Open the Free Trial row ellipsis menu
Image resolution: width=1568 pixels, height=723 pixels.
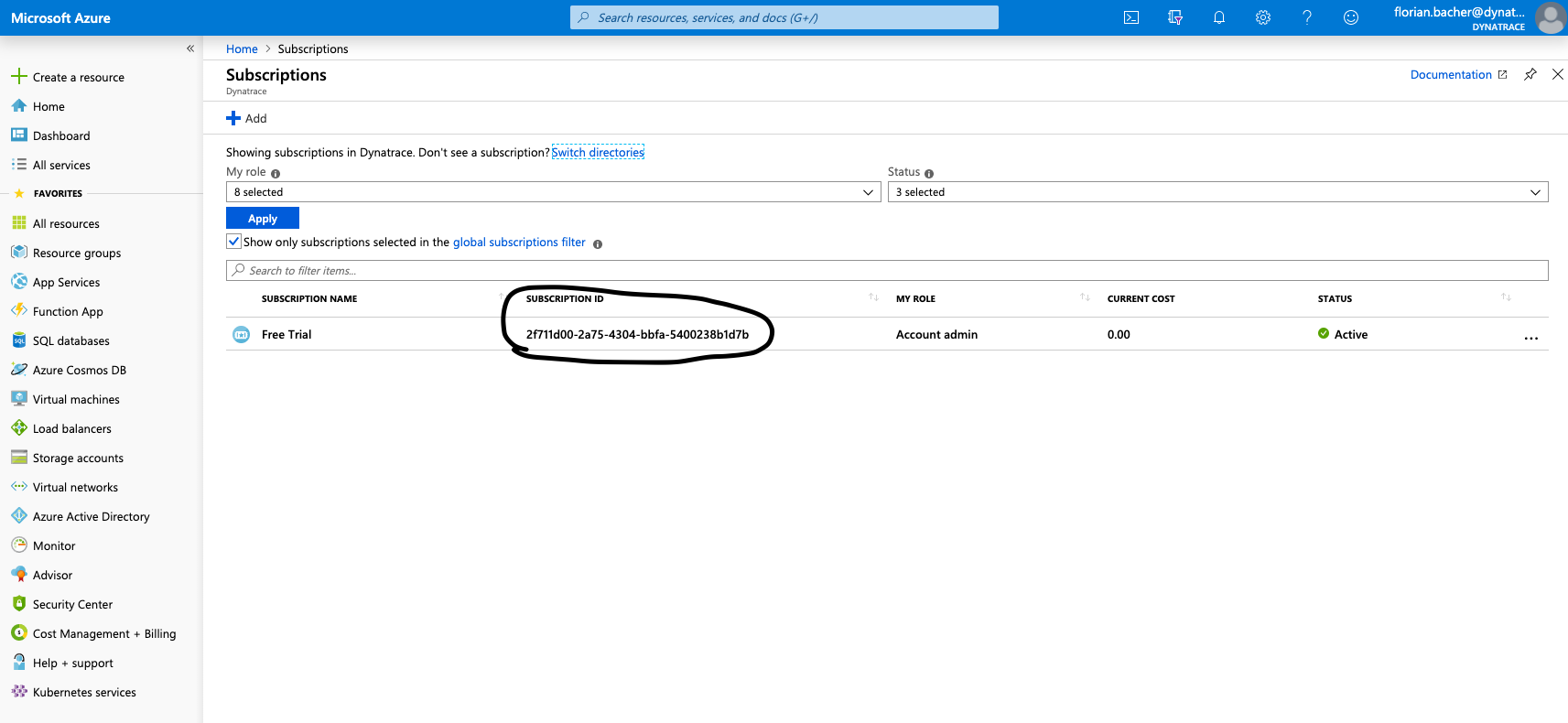tap(1531, 339)
